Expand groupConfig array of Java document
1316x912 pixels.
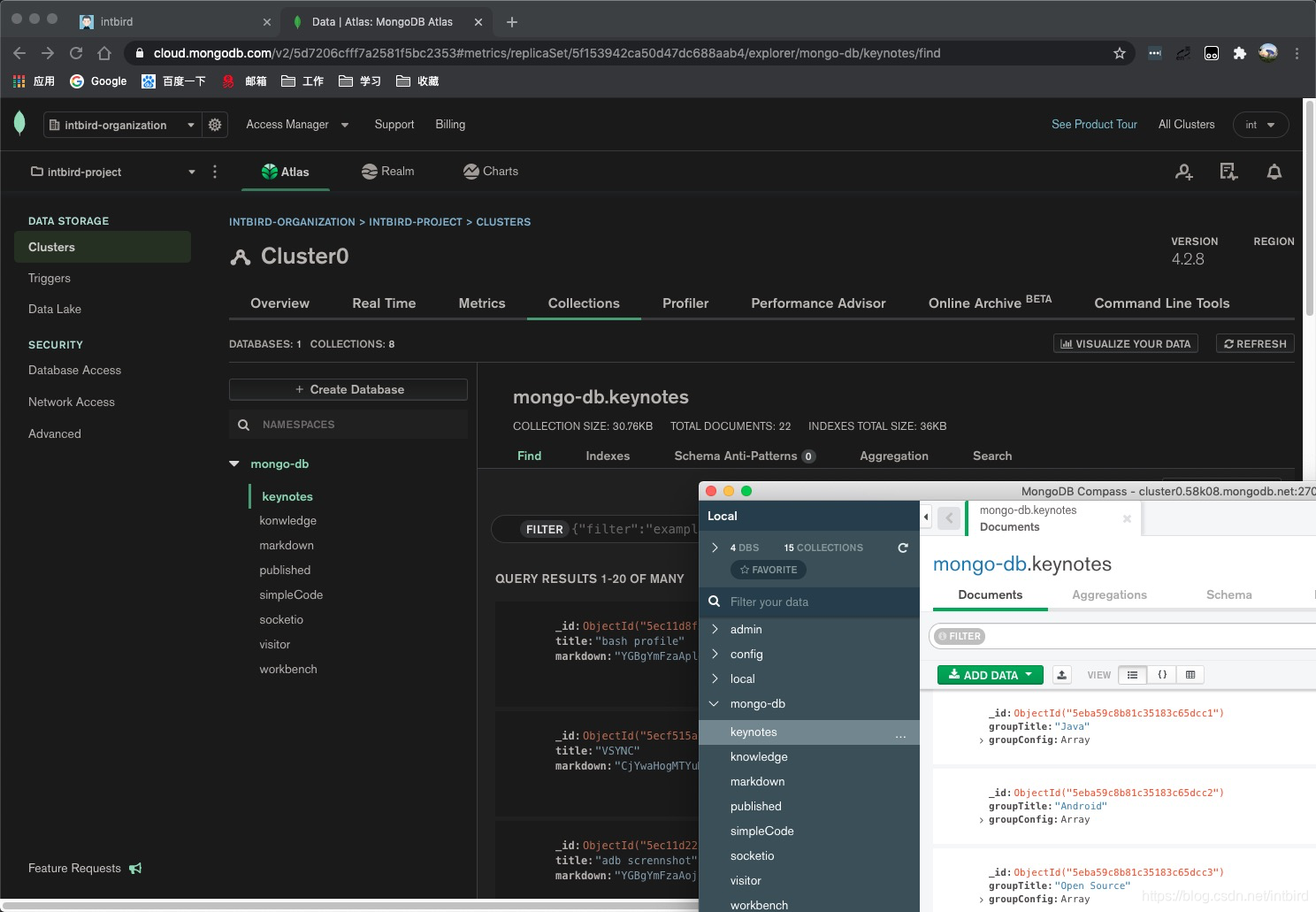click(x=982, y=740)
